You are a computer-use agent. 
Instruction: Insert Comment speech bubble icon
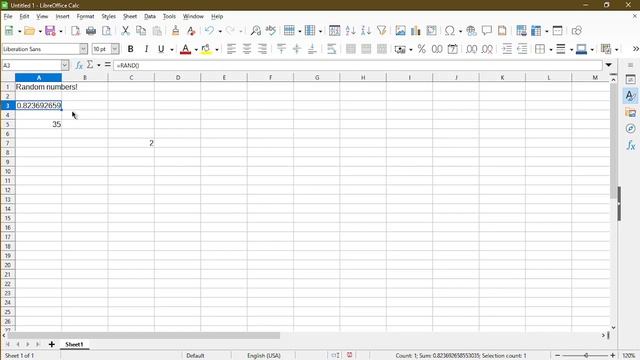[x=487, y=31]
